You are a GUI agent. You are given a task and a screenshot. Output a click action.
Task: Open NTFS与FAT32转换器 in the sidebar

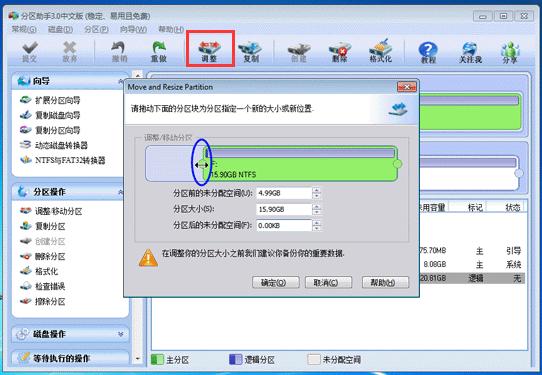tap(63, 160)
